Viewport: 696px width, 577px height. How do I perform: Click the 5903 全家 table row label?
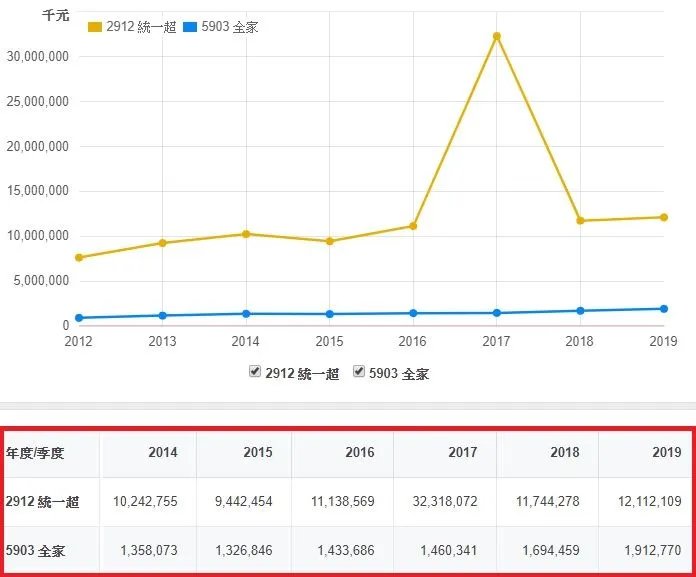(35, 551)
